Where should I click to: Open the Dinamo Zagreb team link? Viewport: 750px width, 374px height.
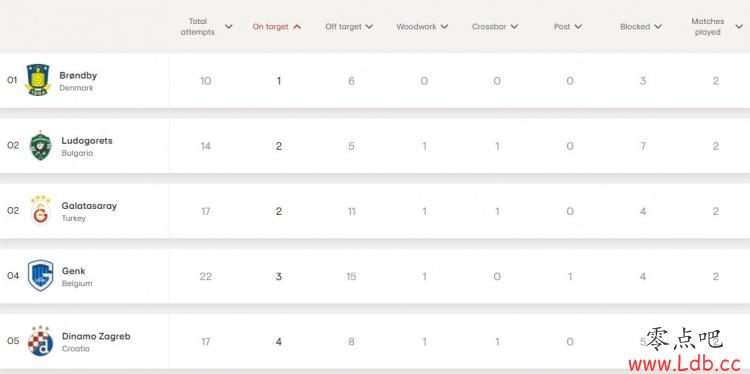click(x=96, y=336)
